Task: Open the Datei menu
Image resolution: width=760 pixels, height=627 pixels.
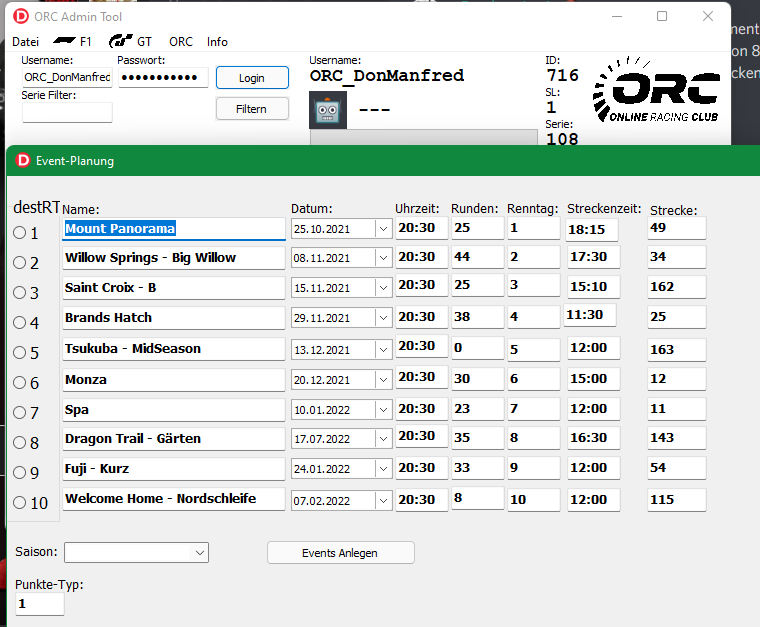Action: [x=25, y=42]
